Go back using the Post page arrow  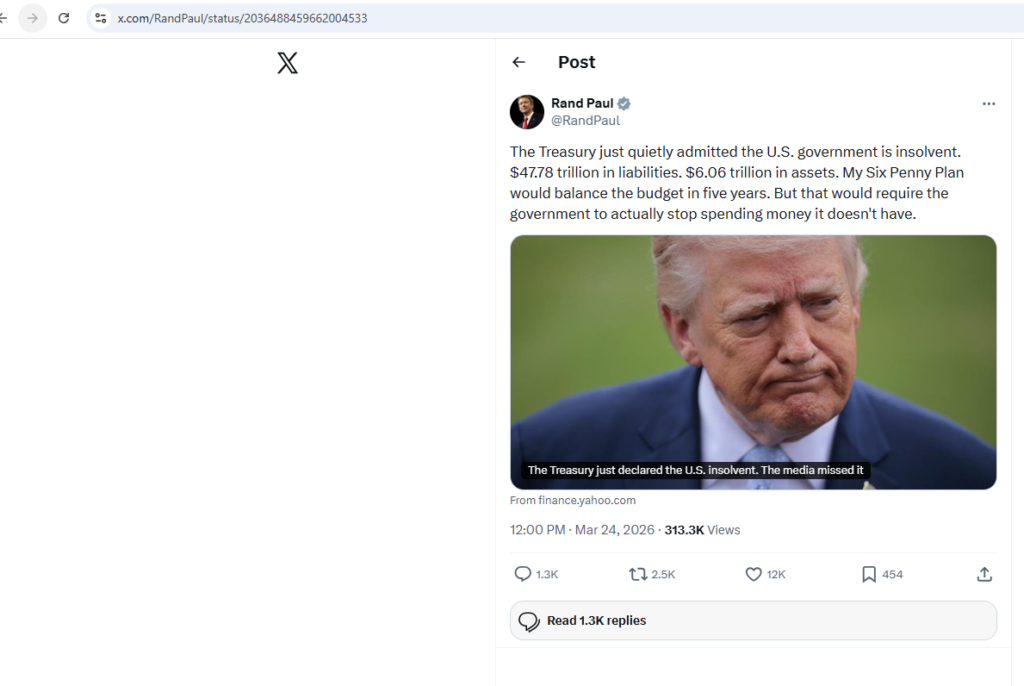tap(518, 62)
